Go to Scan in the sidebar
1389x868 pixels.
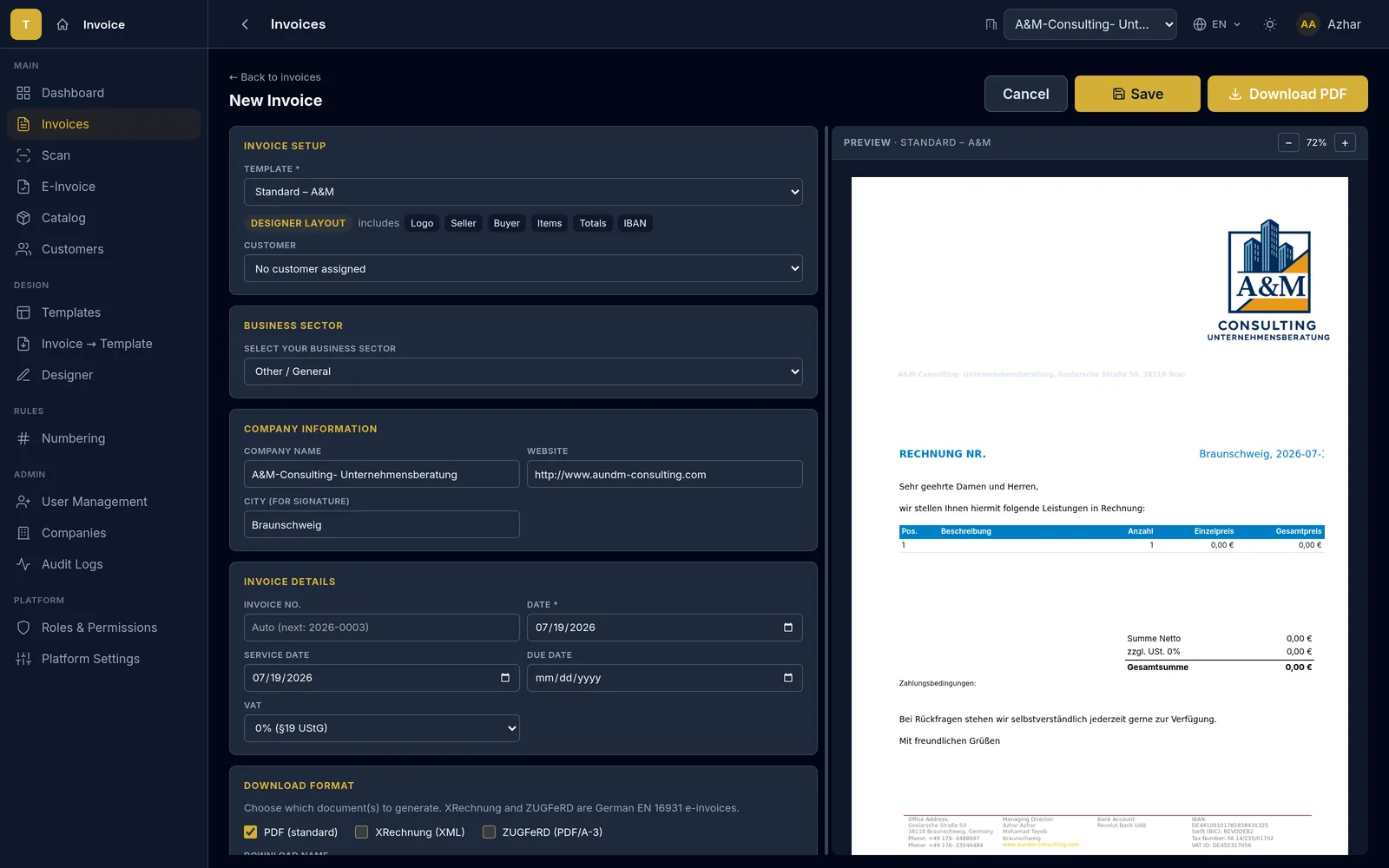[104, 155]
